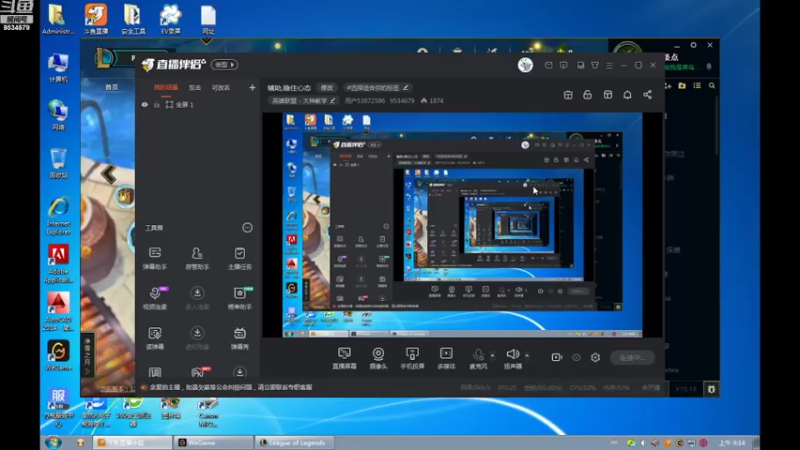Click 修改 to edit stream title

[327, 88]
